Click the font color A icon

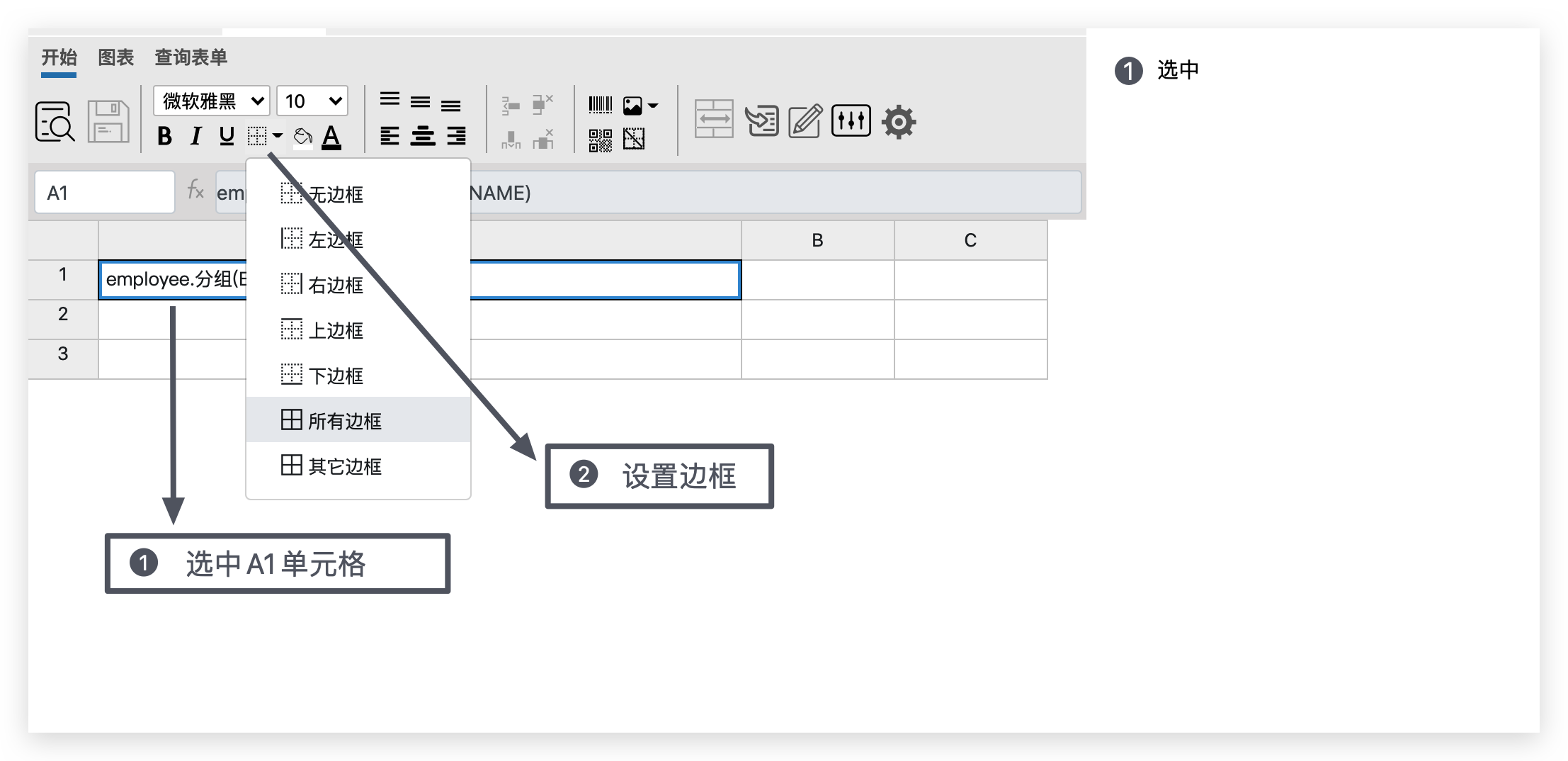click(x=331, y=137)
